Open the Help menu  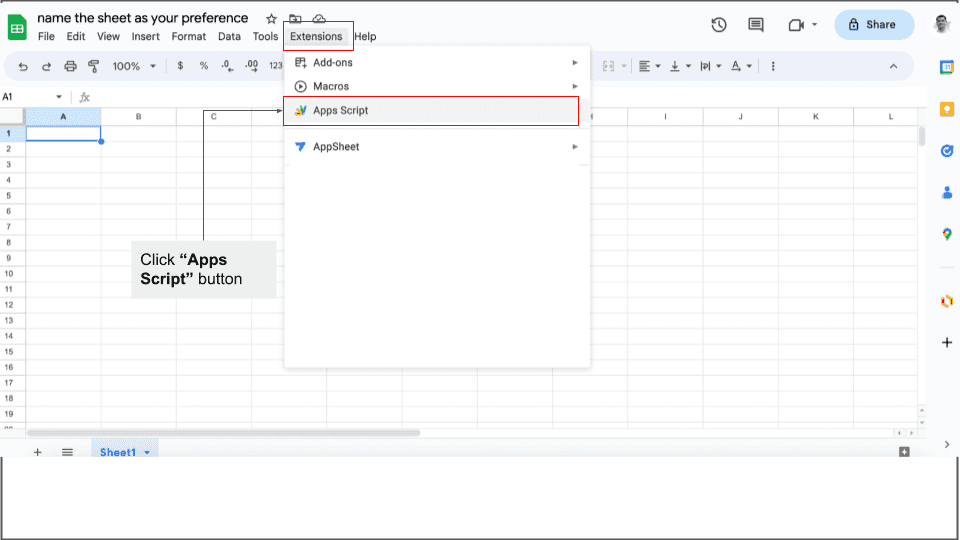coord(365,36)
